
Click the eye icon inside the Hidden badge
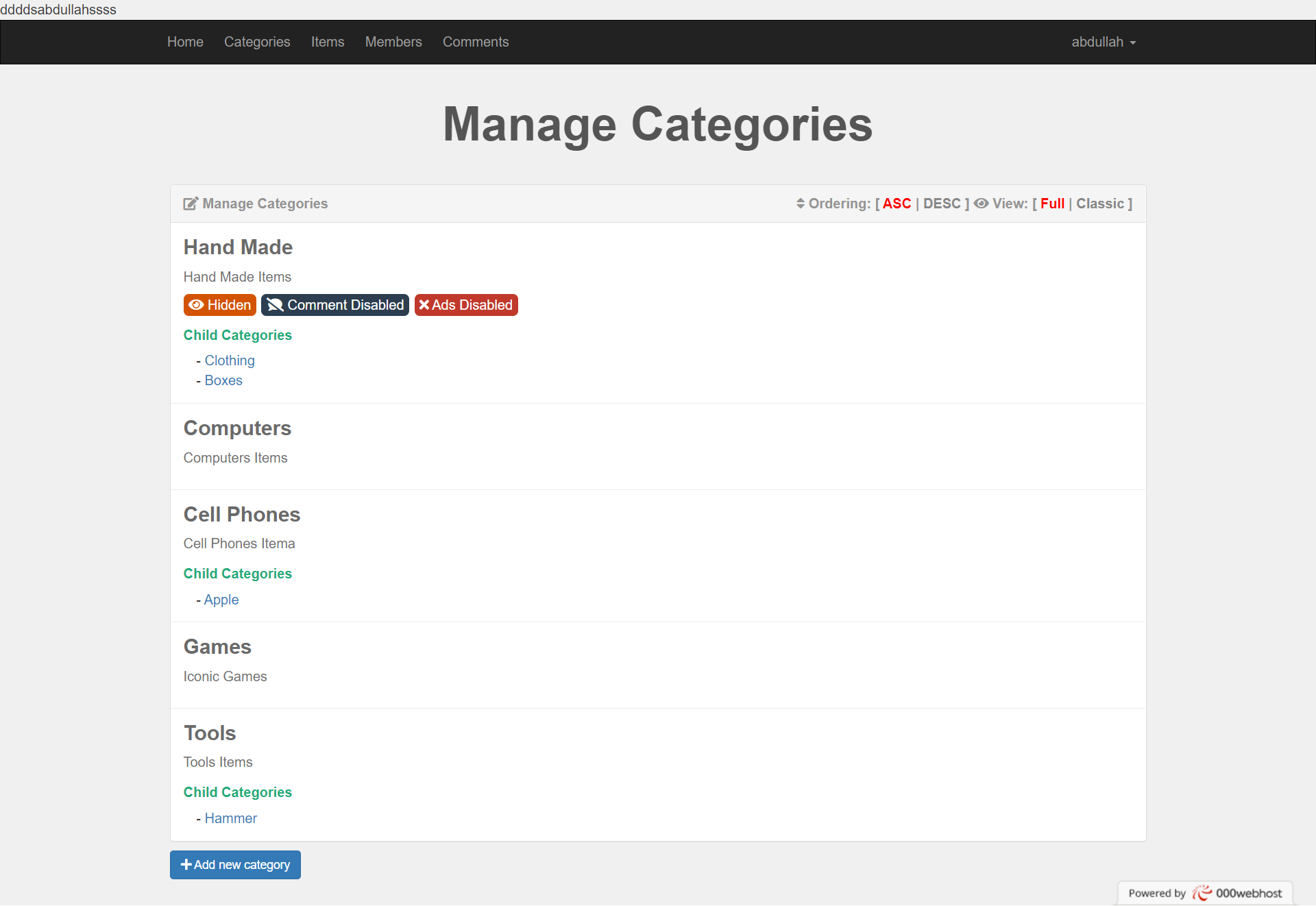pyautogui.click(x=197, y=305)
